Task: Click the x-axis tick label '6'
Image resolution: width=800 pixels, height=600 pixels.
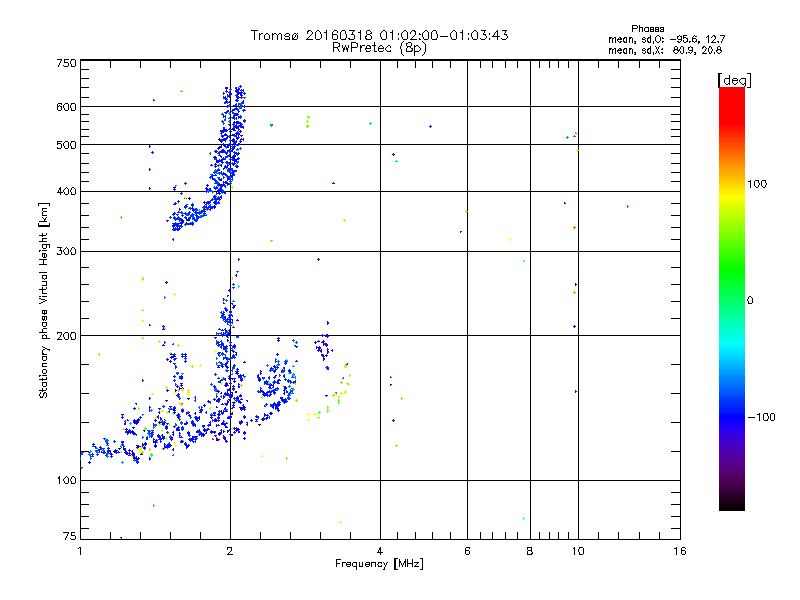Action: pos(467,551)
